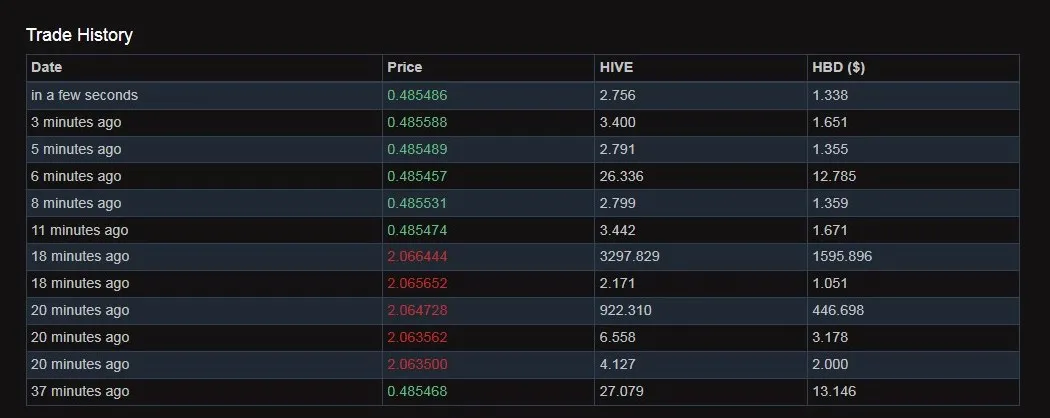The height and width of the screenshot is (418, 1050).
Task: Click the Date column header
Action: pyautogui.click(x=47, y=68)
